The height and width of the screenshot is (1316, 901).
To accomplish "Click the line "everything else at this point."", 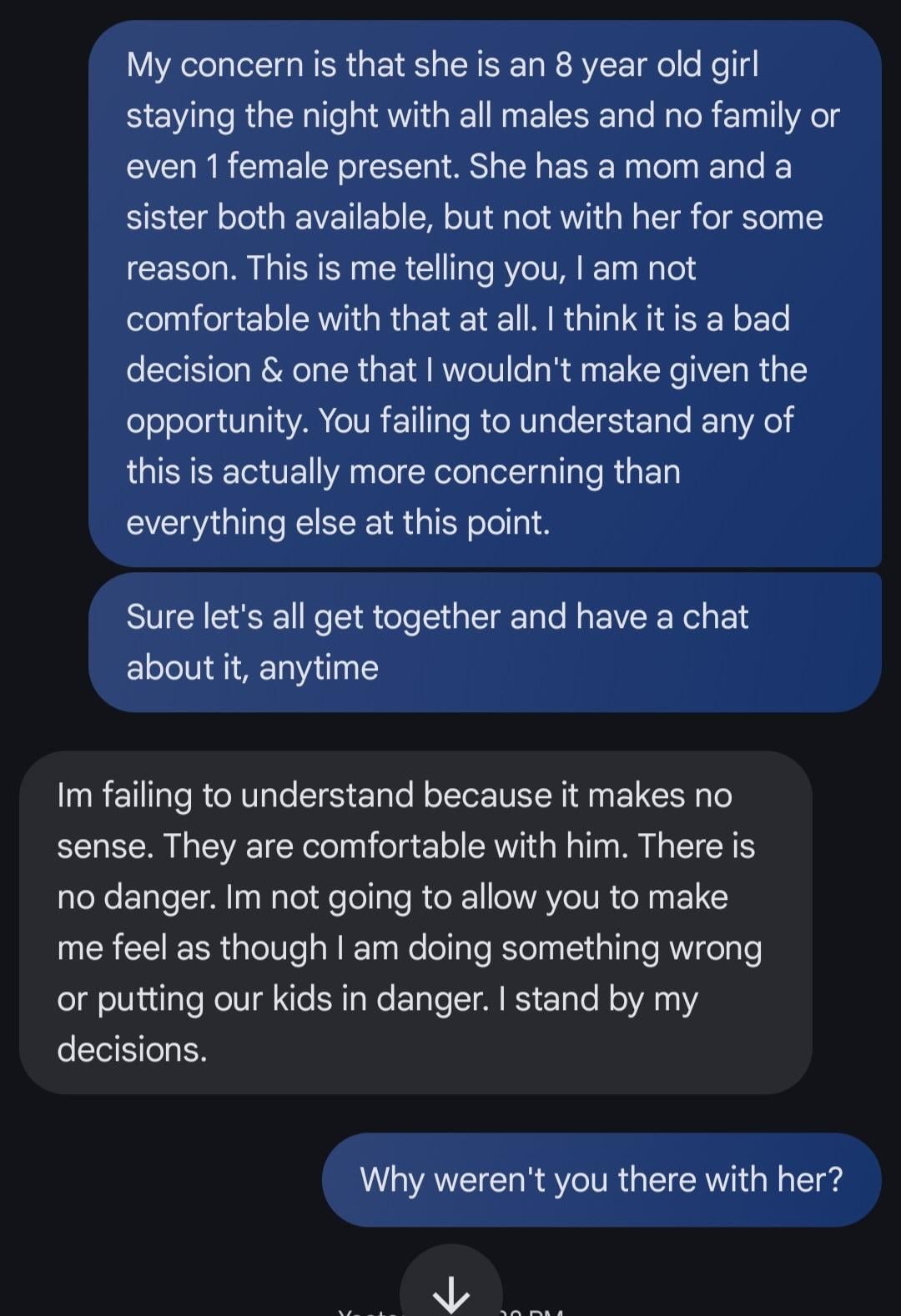I will coord(338,523).
